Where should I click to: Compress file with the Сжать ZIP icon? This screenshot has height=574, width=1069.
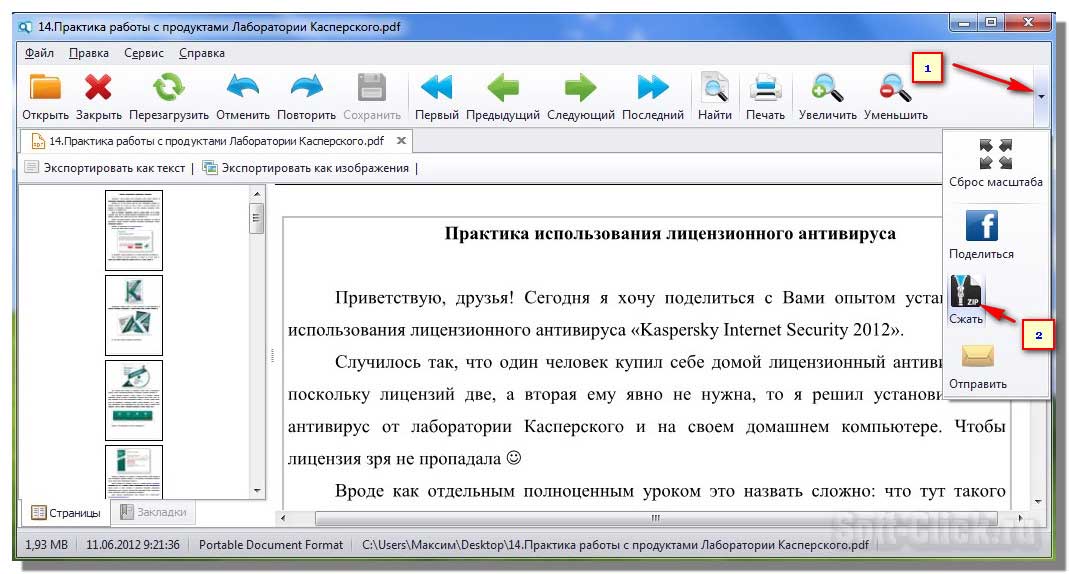967,292
